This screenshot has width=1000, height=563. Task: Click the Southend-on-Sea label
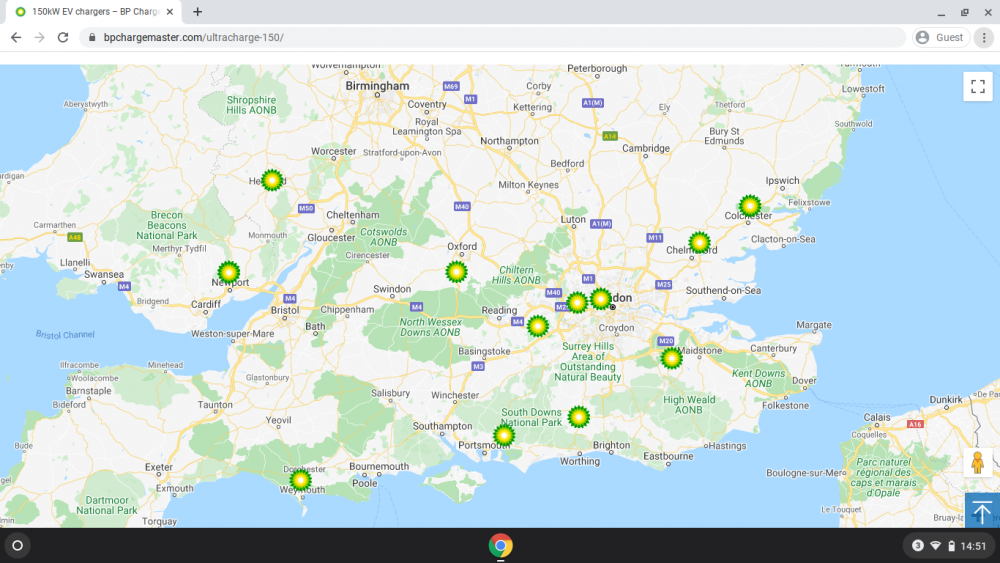pyautogui.click(x=723, y=290)
